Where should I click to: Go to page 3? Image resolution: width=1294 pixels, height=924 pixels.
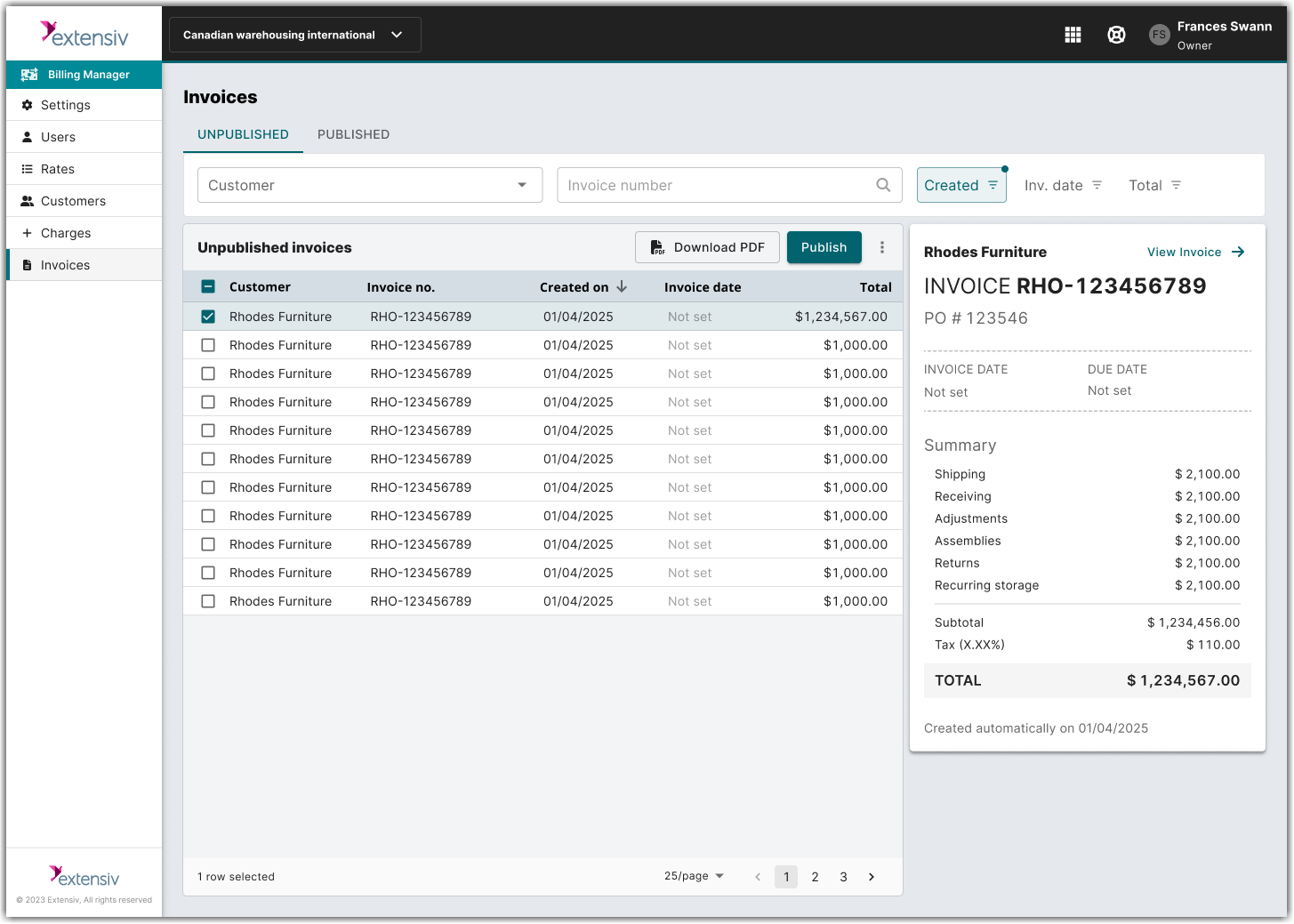(x=843, y=877)
